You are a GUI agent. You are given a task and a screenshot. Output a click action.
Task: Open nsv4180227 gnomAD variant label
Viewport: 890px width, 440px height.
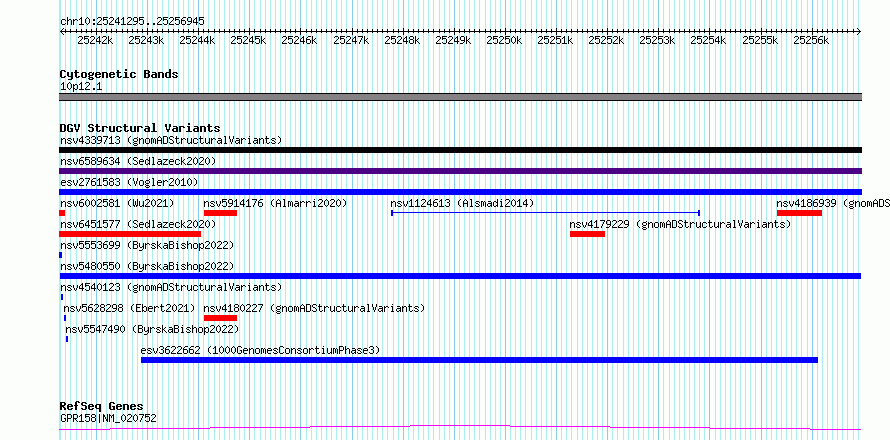[314, 308]
